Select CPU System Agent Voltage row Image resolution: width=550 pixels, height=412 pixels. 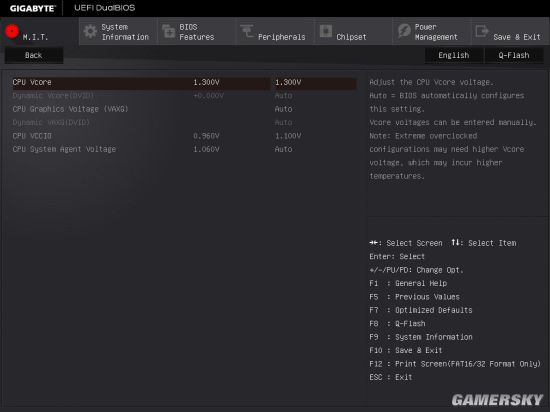pos(64,149)
